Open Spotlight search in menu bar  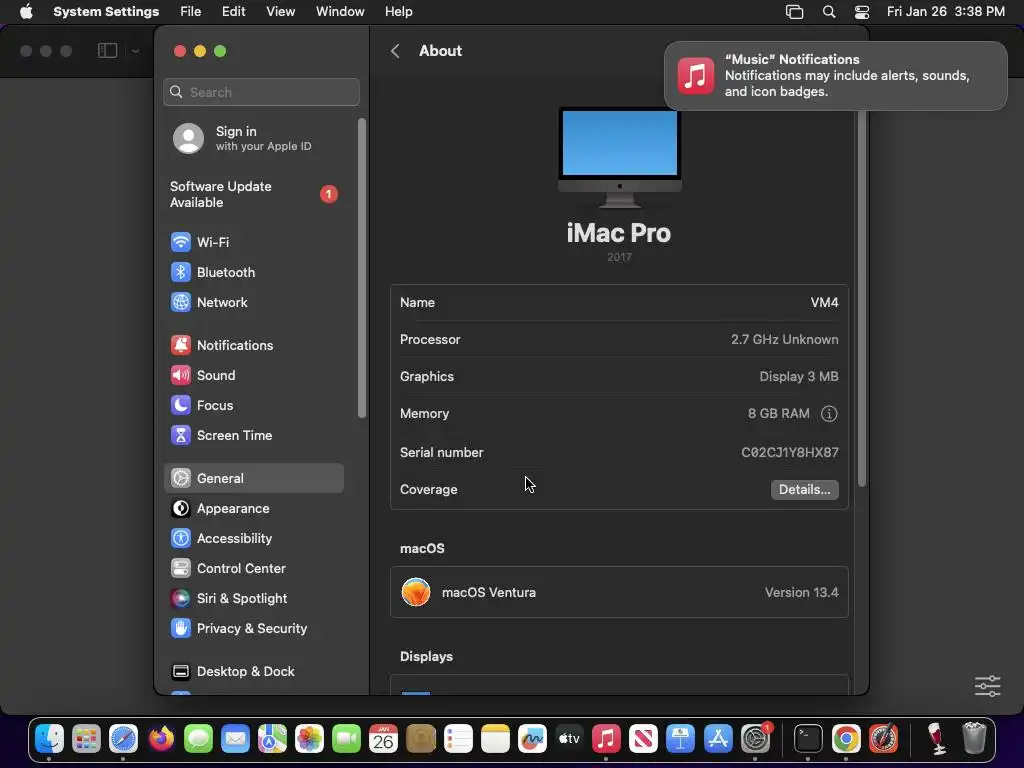(829, 12)
